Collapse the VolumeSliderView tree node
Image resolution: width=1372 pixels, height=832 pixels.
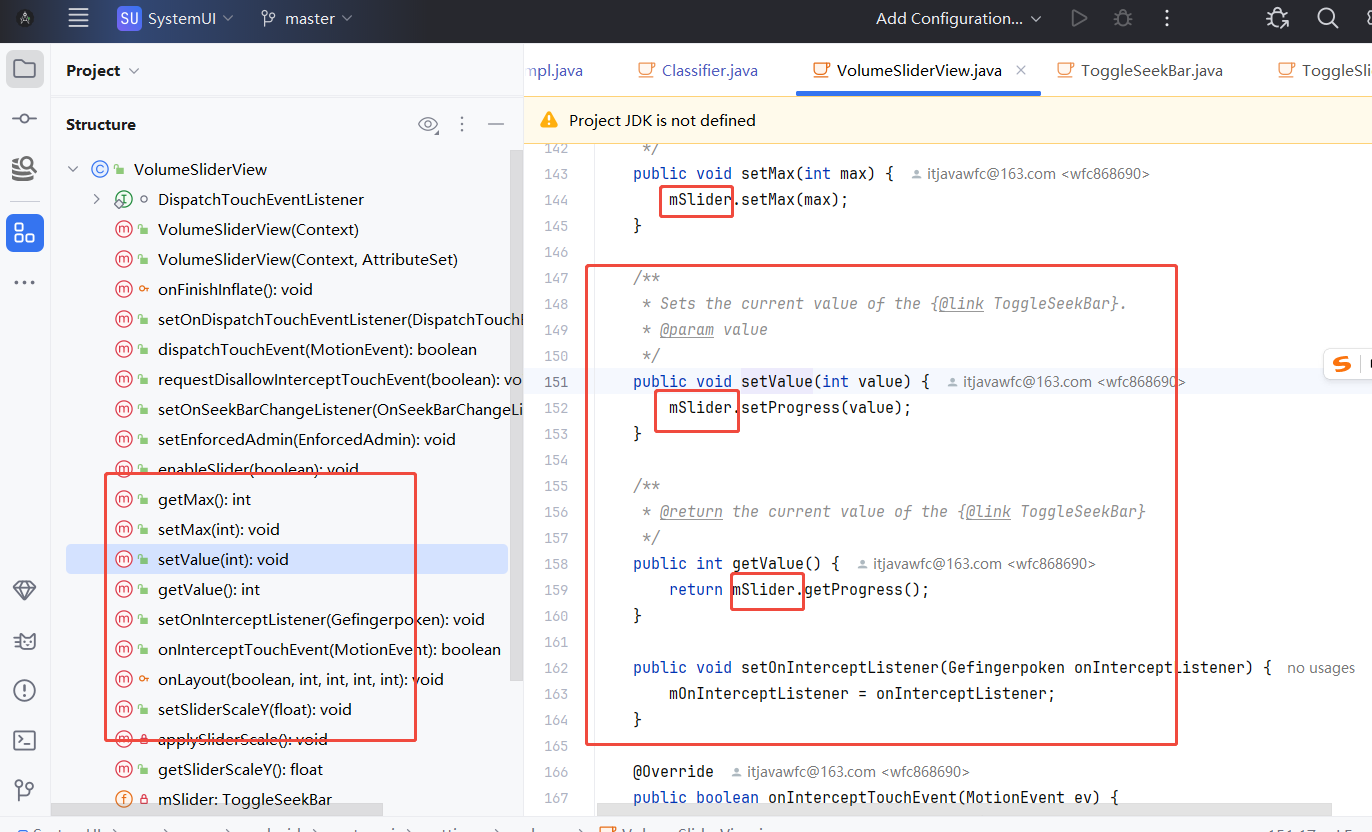[73, 169]
